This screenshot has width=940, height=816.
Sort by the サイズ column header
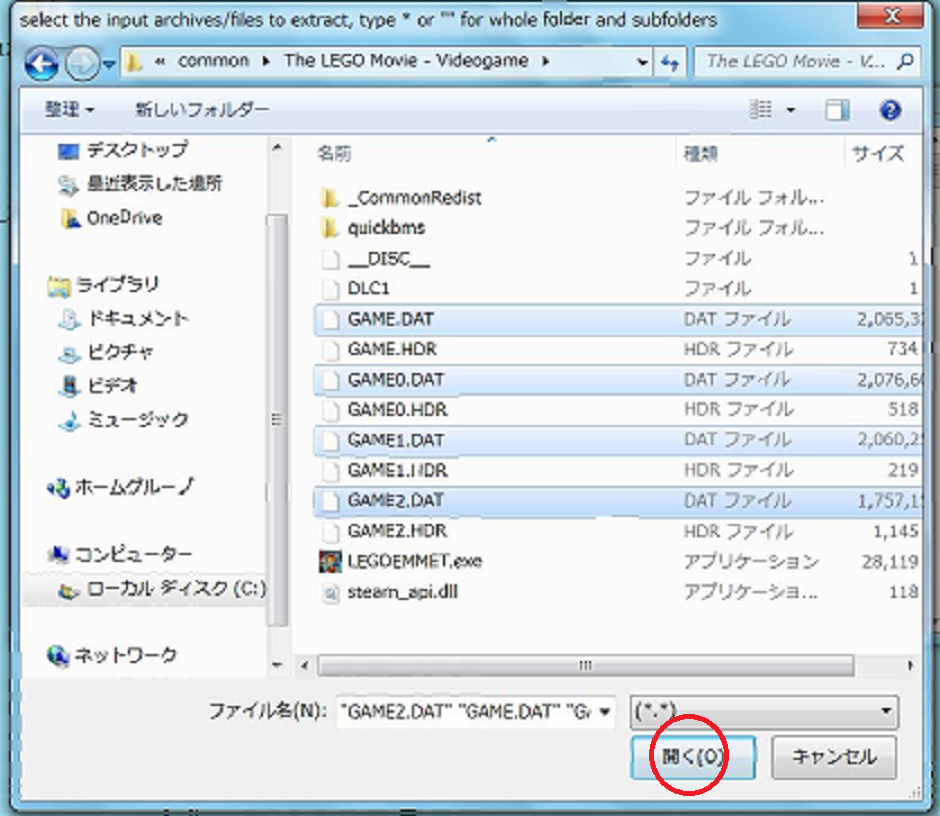click(x=878, y=154)
